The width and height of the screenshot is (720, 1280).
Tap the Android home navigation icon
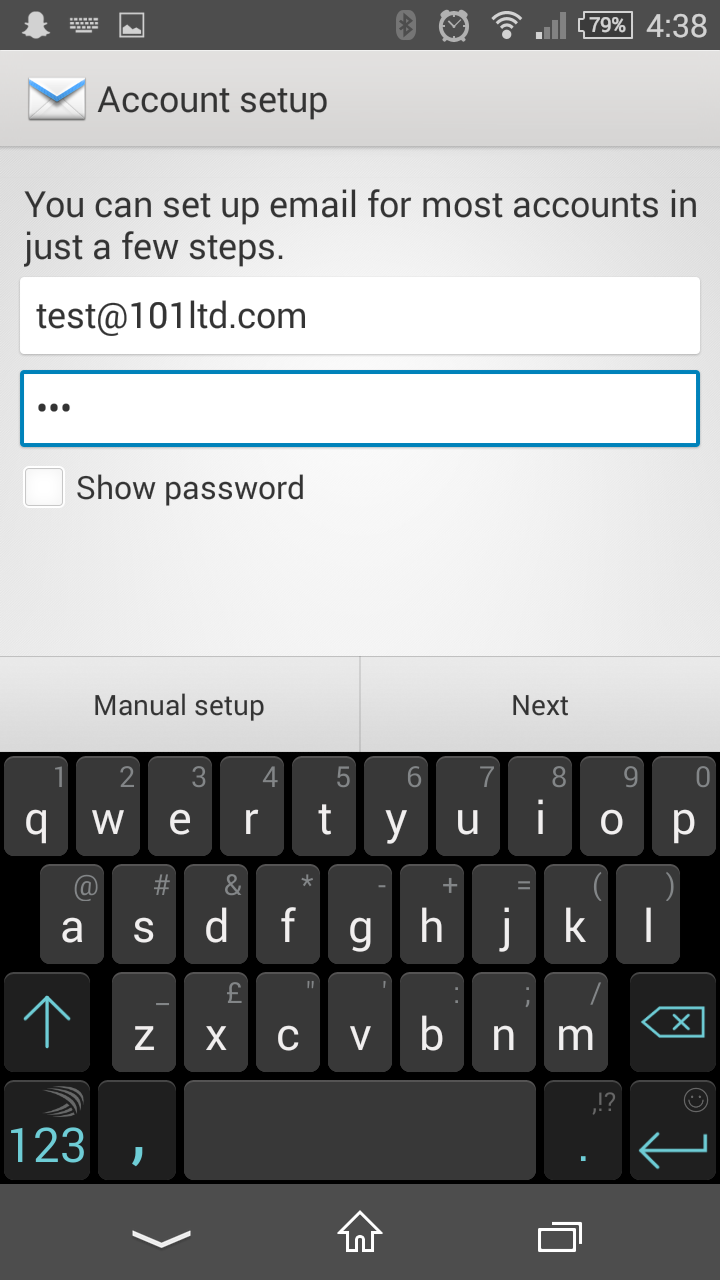[360, 1233]
